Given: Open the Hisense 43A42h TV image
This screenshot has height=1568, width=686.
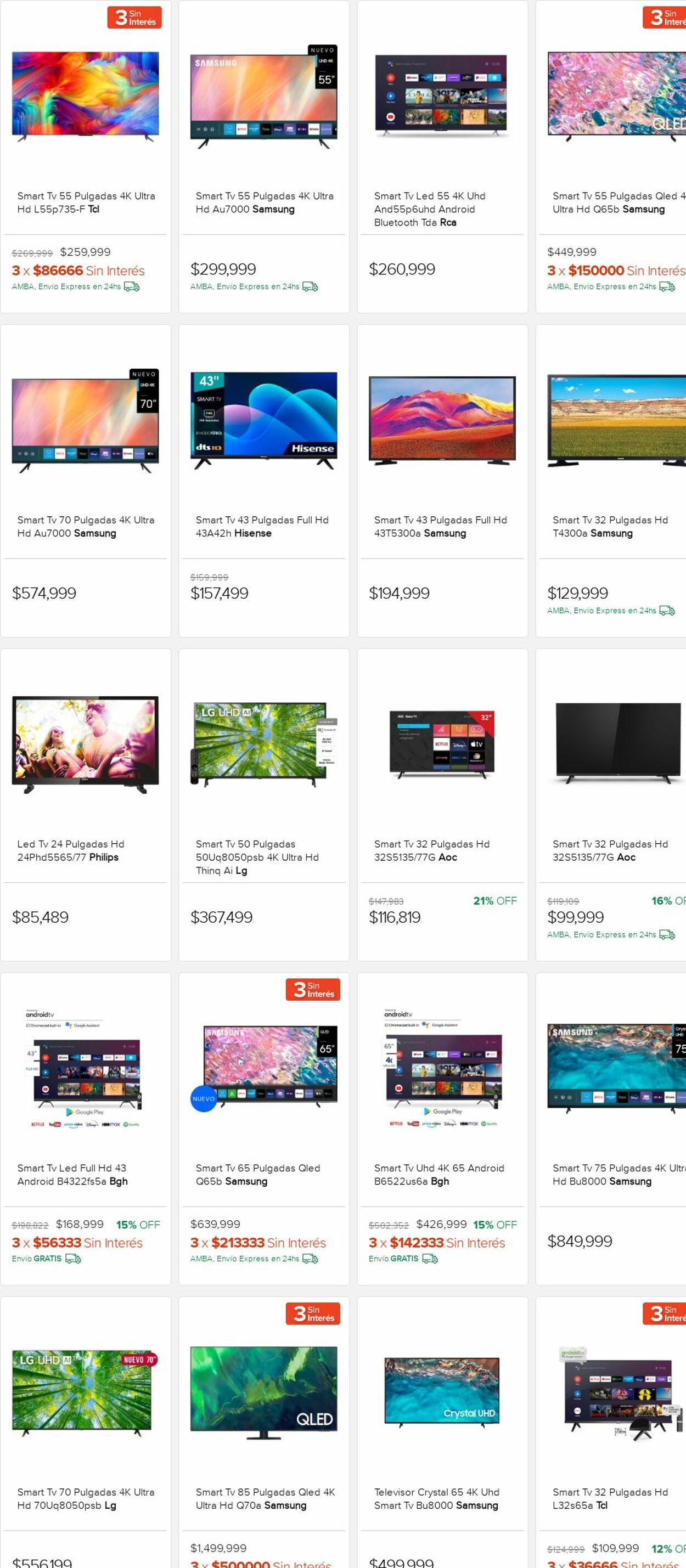Looking at the screenshot, I should point(263,421).
